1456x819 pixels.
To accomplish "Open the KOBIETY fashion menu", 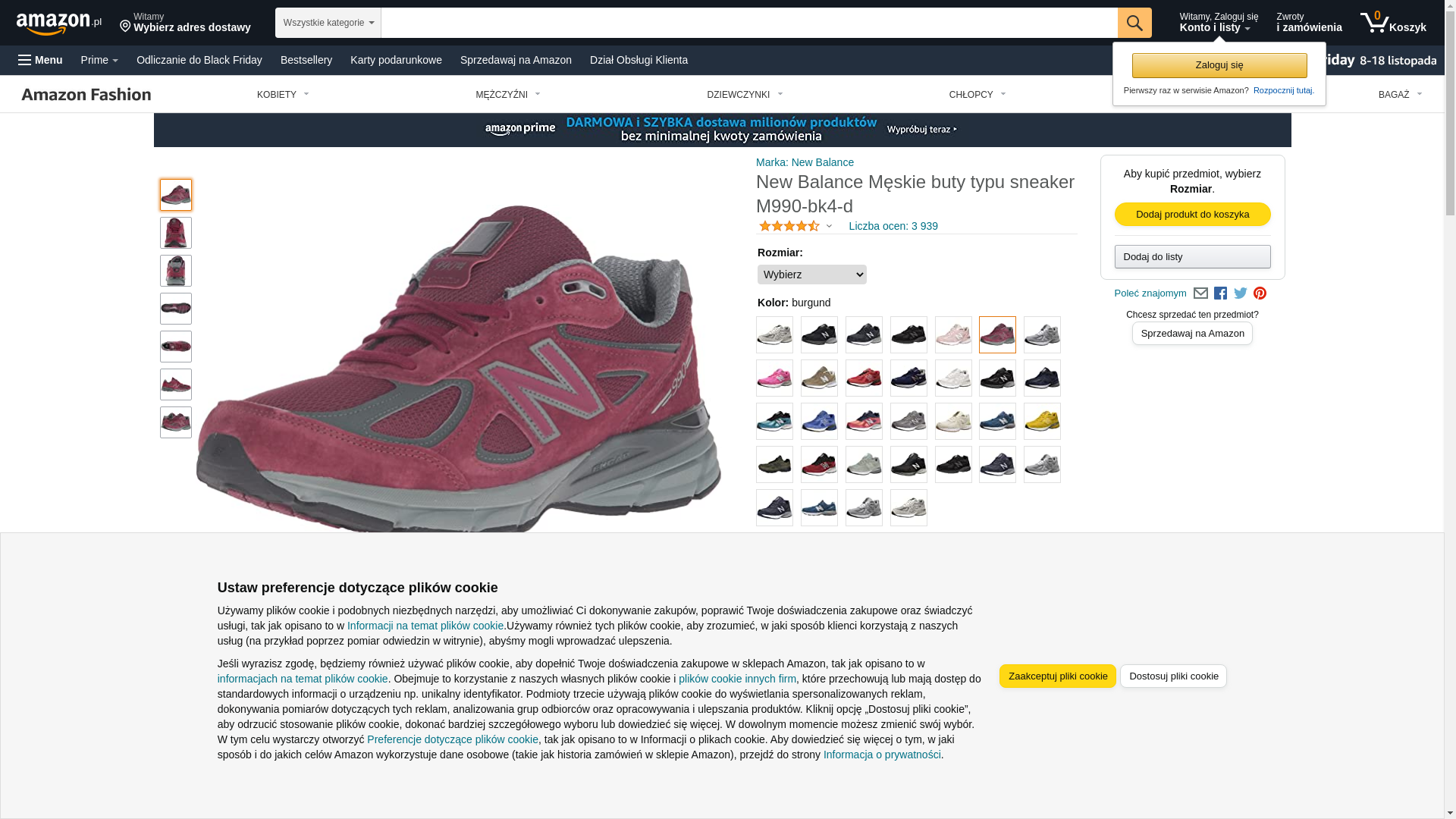I will (x=283, y=95).
